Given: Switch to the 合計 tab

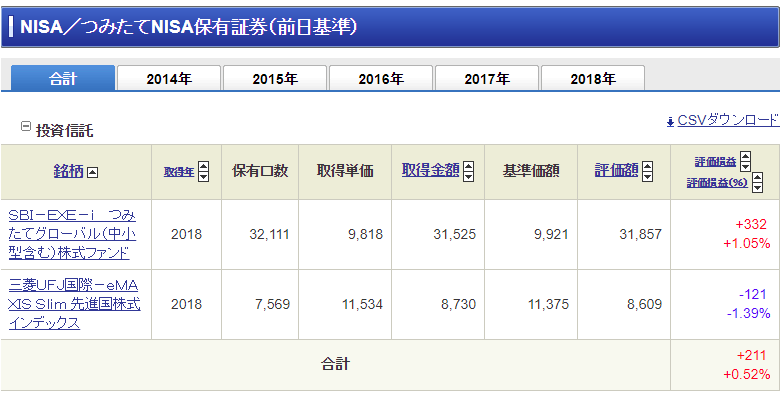Looking at the screenshot, I should [x=63, y=78].
